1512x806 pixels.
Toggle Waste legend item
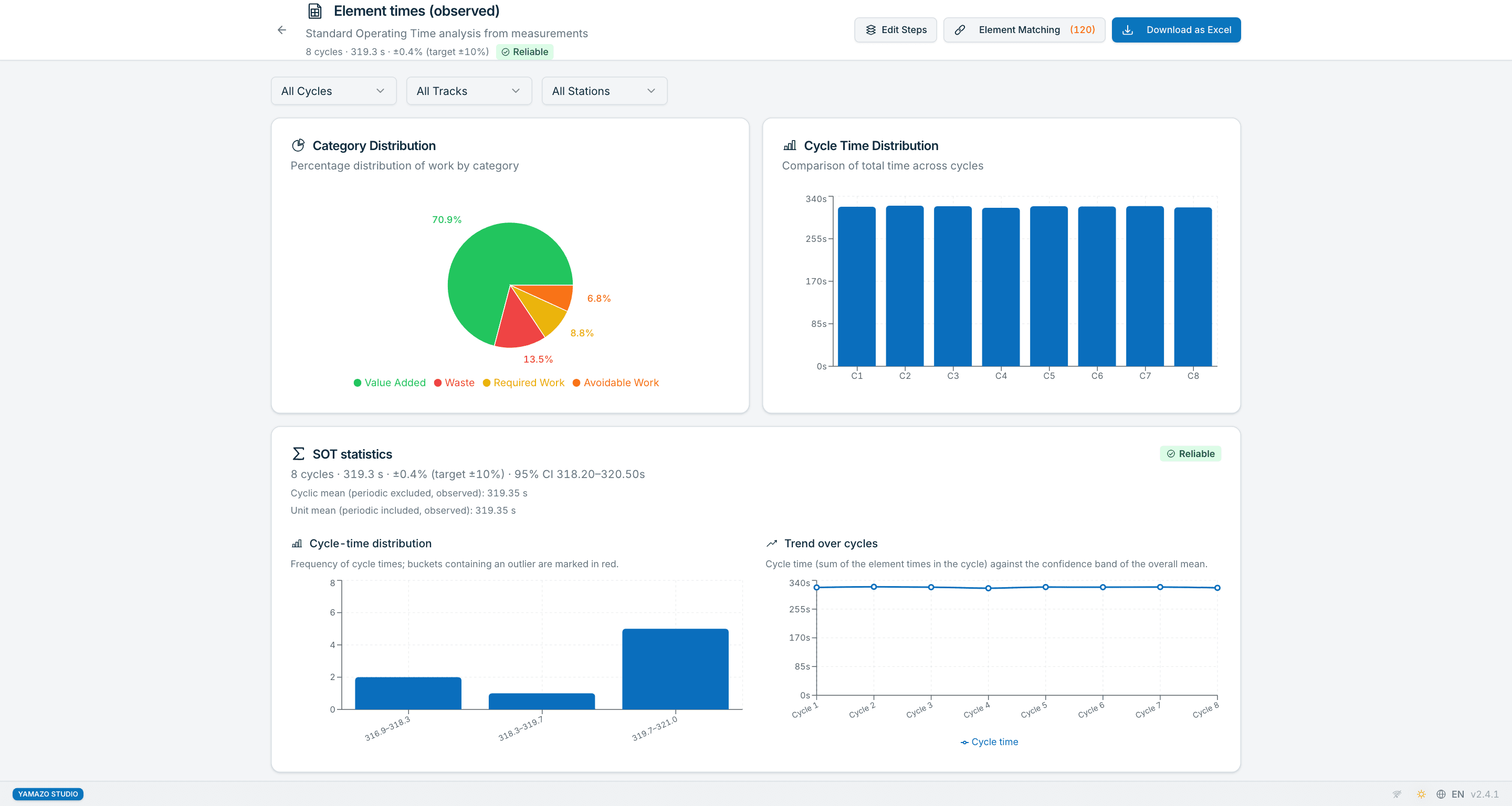pos(454,383)
